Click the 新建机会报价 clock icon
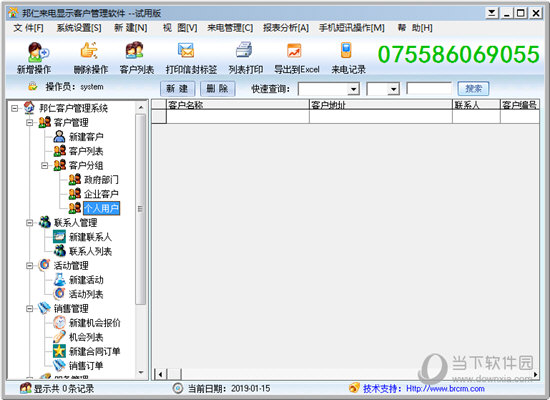 pyautogui.click(x=59, y=322)
